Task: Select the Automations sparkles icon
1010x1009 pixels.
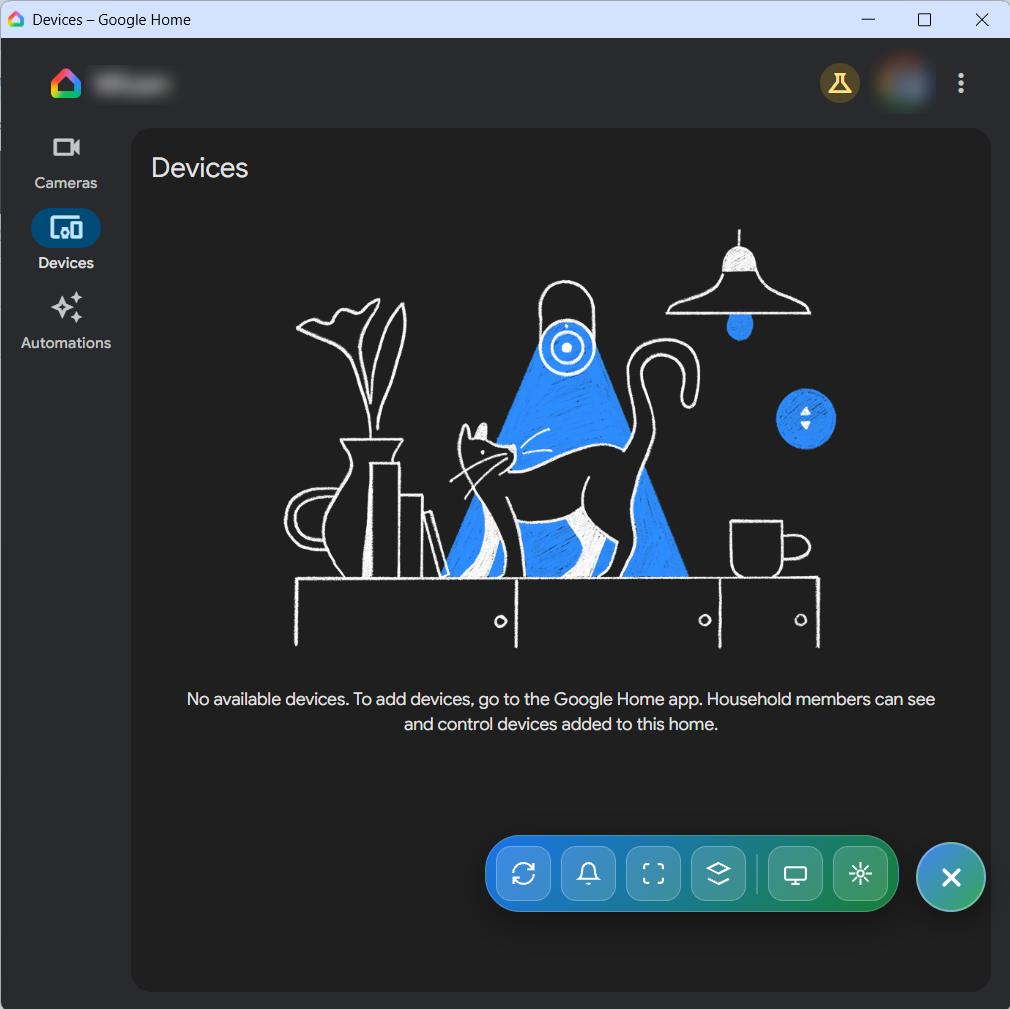Action: [66, 307]
